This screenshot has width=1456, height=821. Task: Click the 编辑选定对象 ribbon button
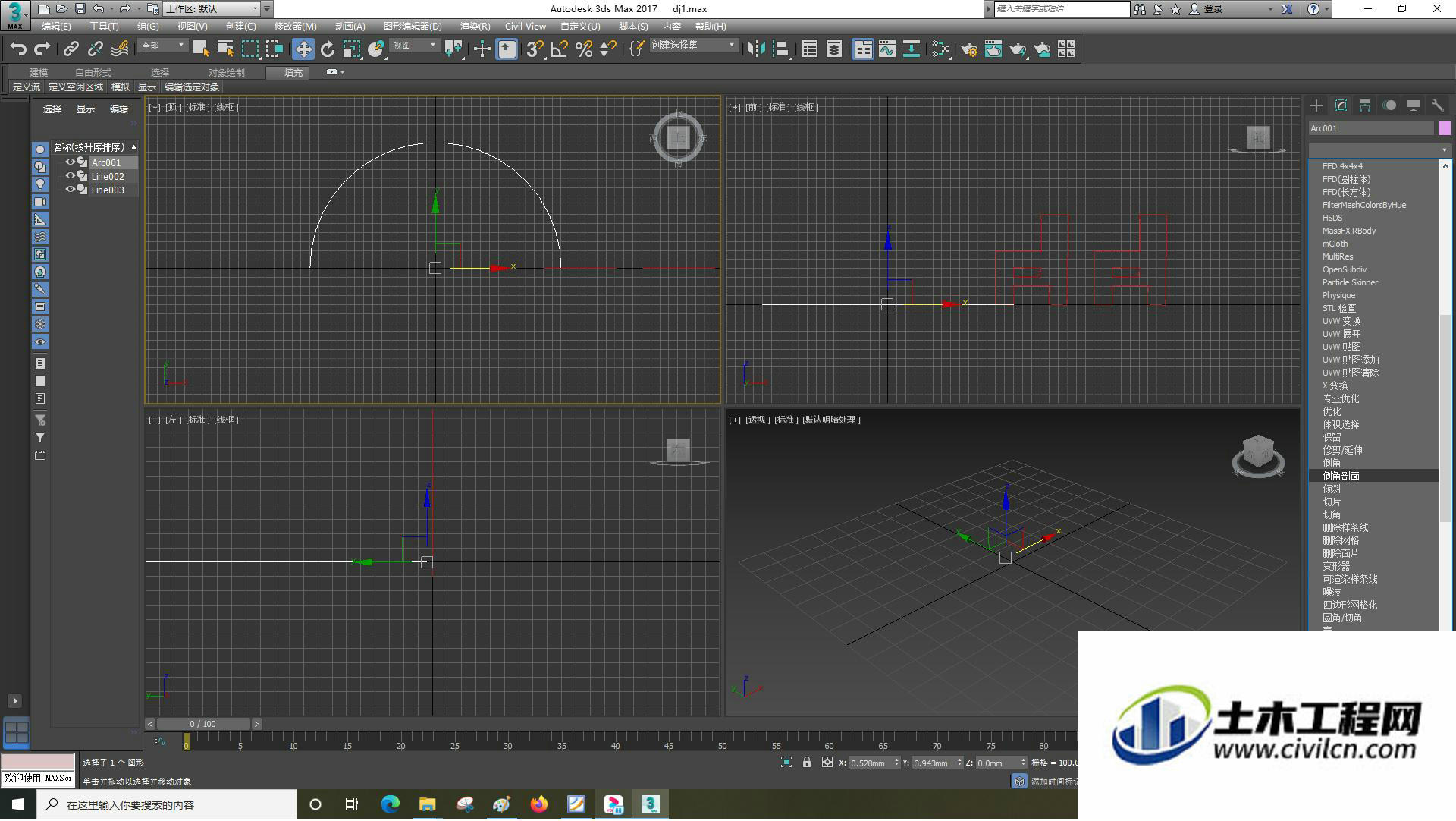tap(192, 87)
